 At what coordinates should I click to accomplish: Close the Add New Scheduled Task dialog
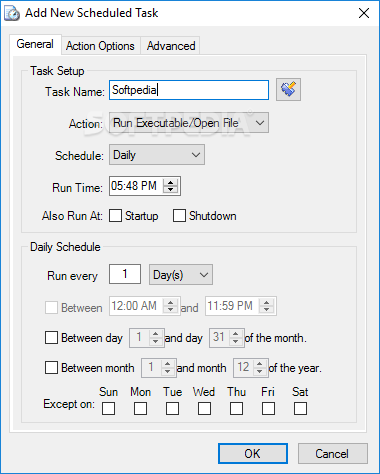(364, 13)
